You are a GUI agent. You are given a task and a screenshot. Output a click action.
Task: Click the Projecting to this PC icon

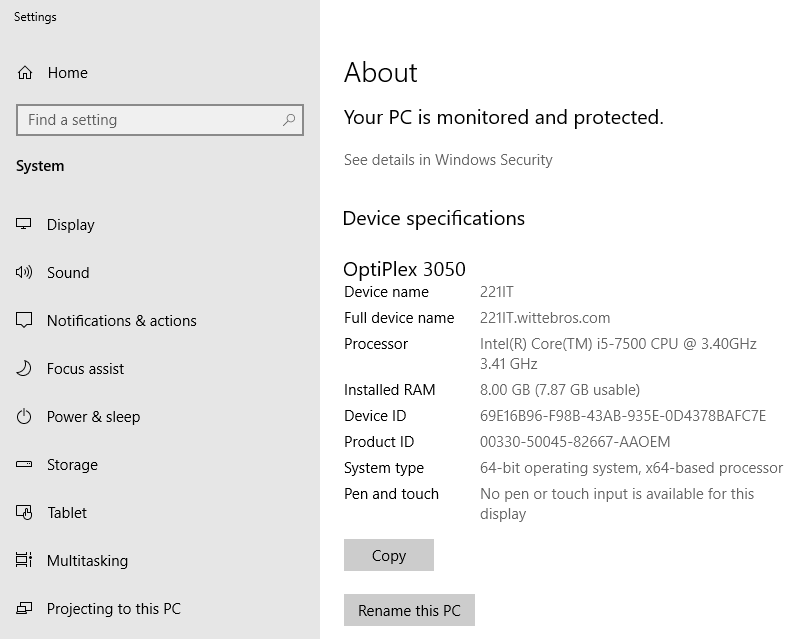point(24,608)
